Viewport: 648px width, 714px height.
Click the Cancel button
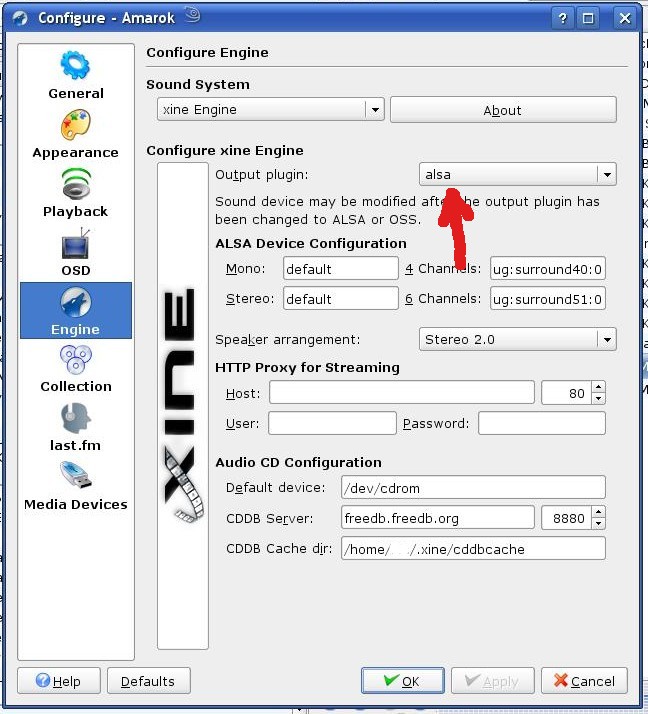[x=584, y=681]
